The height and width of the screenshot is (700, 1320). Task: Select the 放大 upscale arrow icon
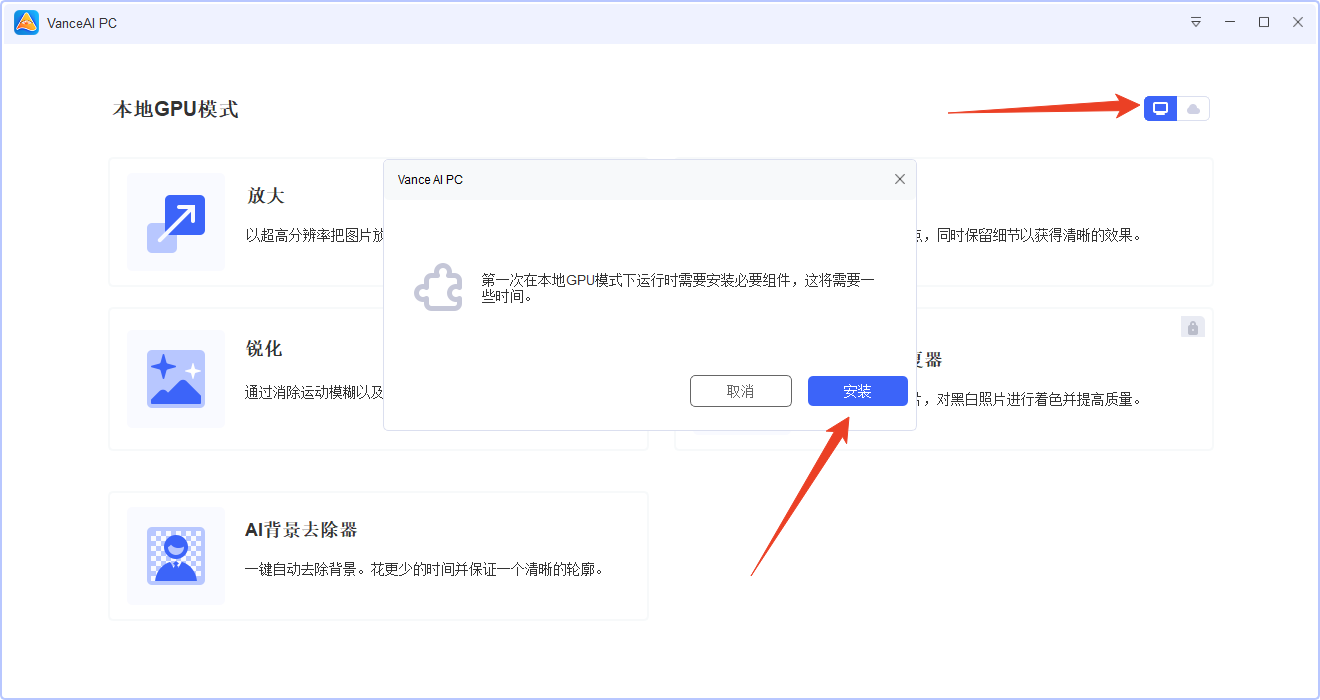(x=175, y=222)
